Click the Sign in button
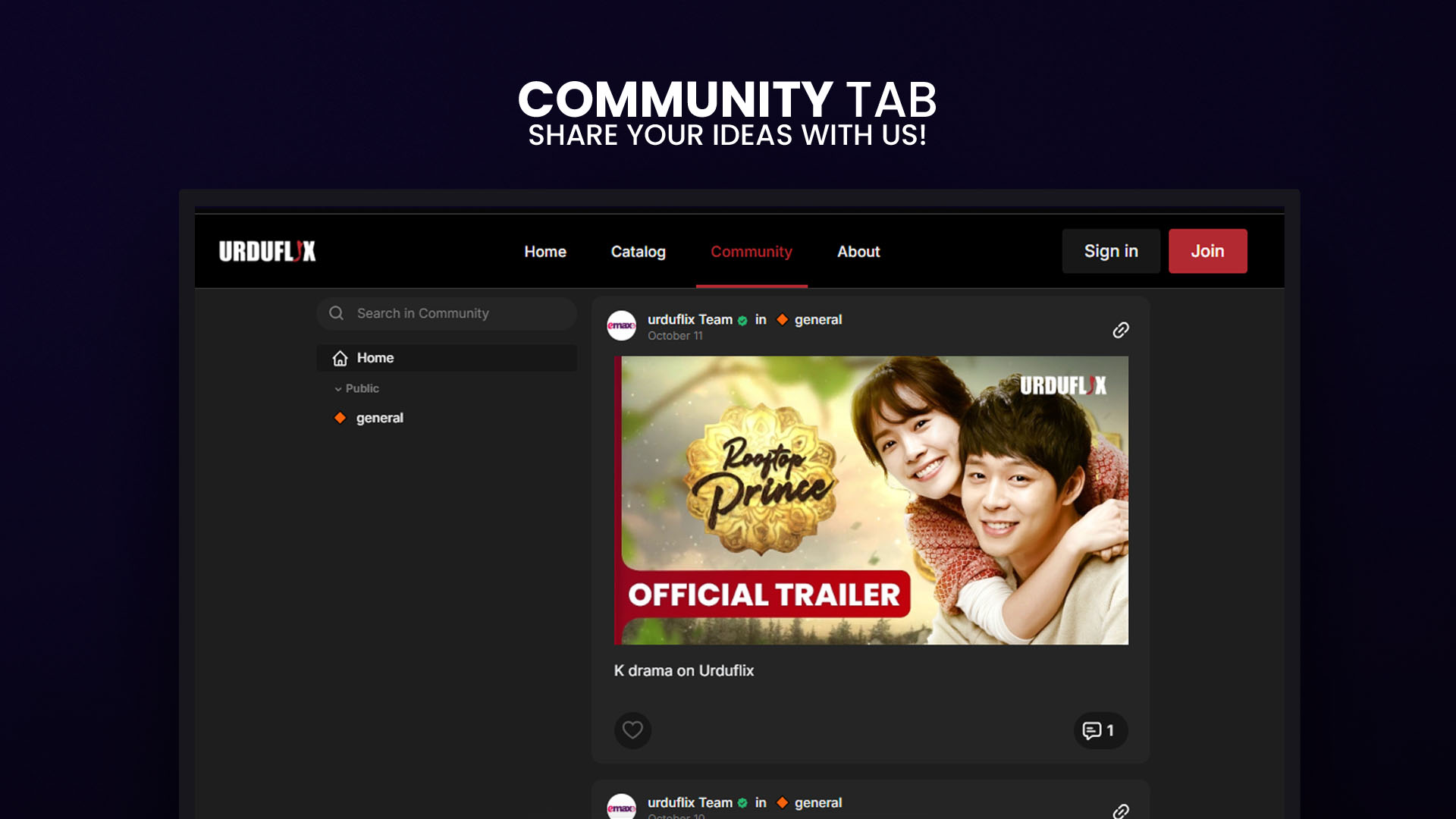This screenshot has width=1456, height=819. (x=1111, y=251)
